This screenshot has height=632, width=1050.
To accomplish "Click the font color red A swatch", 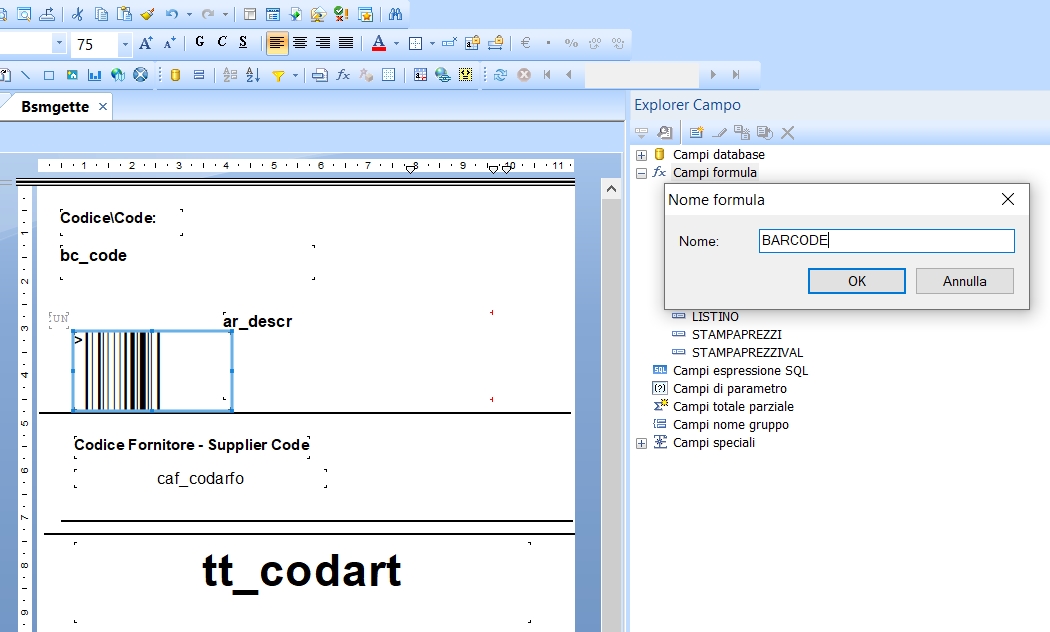I will (x=378, y=43).
